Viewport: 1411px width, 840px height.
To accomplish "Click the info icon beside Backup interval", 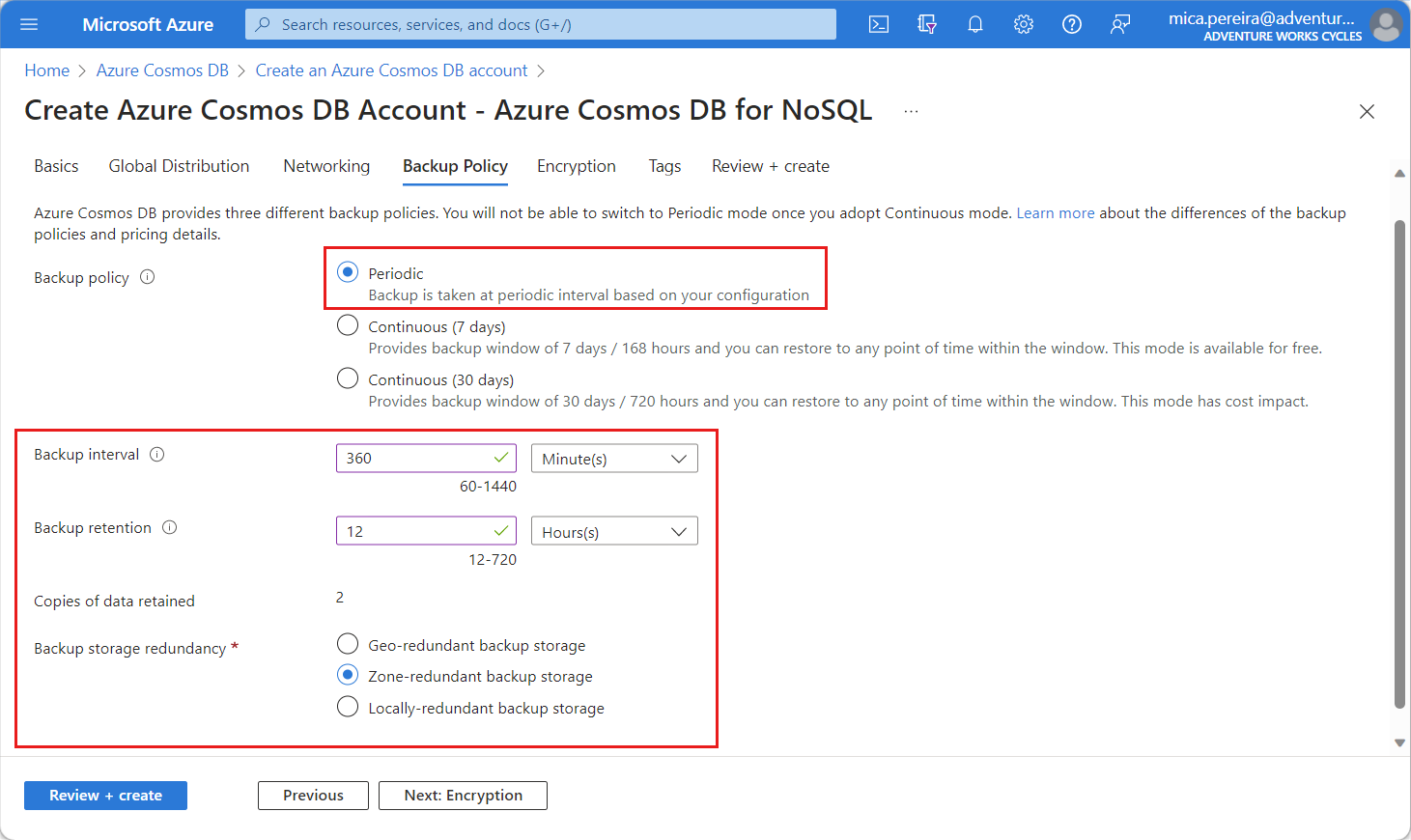I will tap(157, 454).
